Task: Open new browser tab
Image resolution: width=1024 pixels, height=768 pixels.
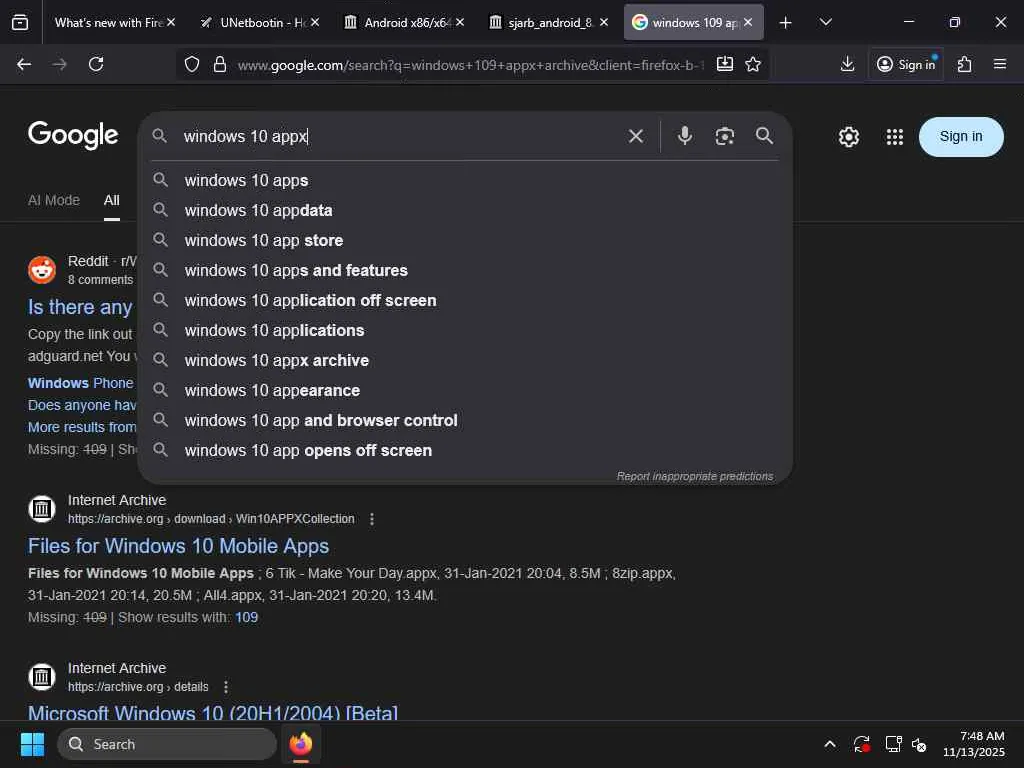Action: pyautogui.click(x=786, y=23)
